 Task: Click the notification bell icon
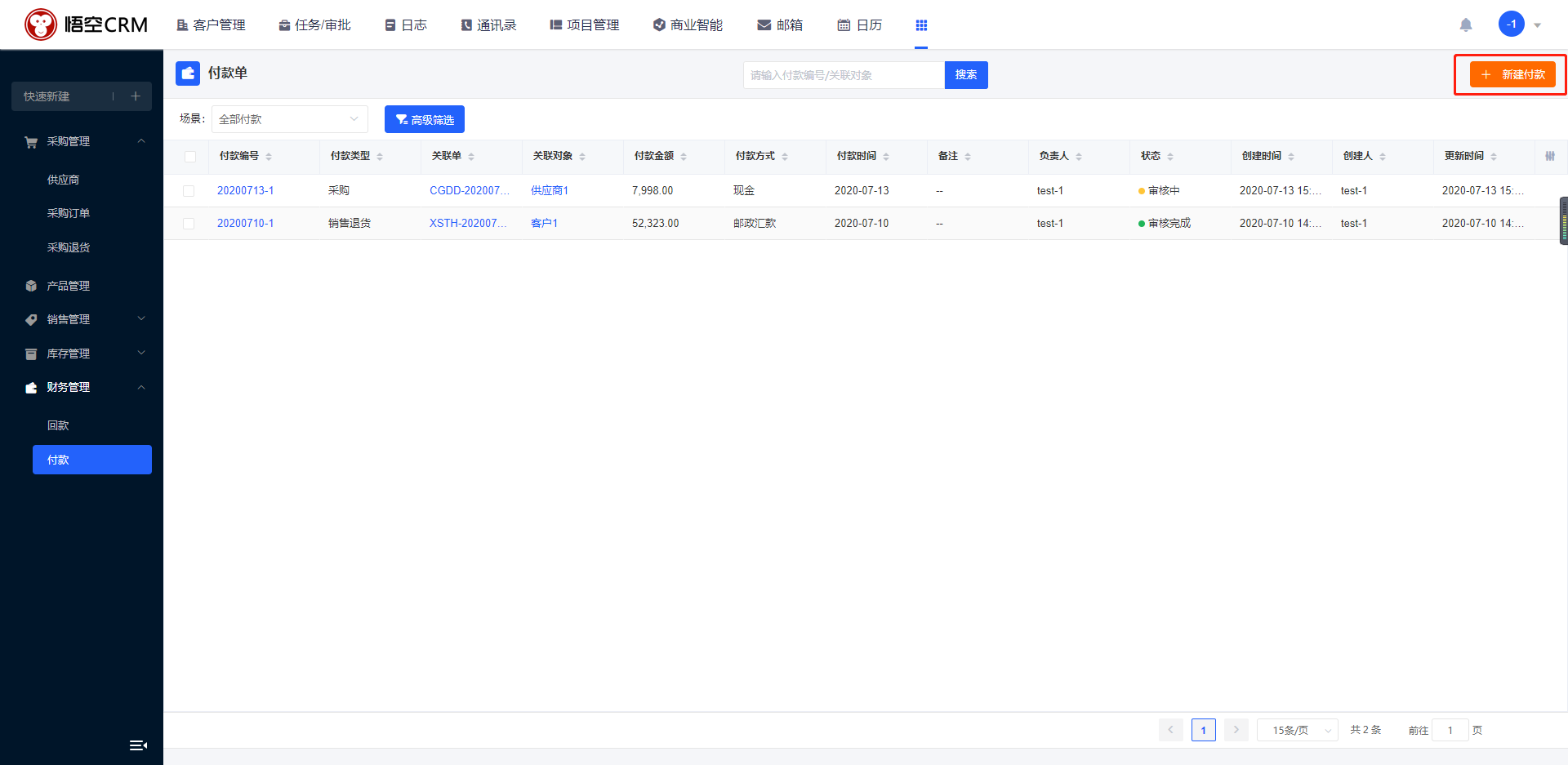[1466, 24]
